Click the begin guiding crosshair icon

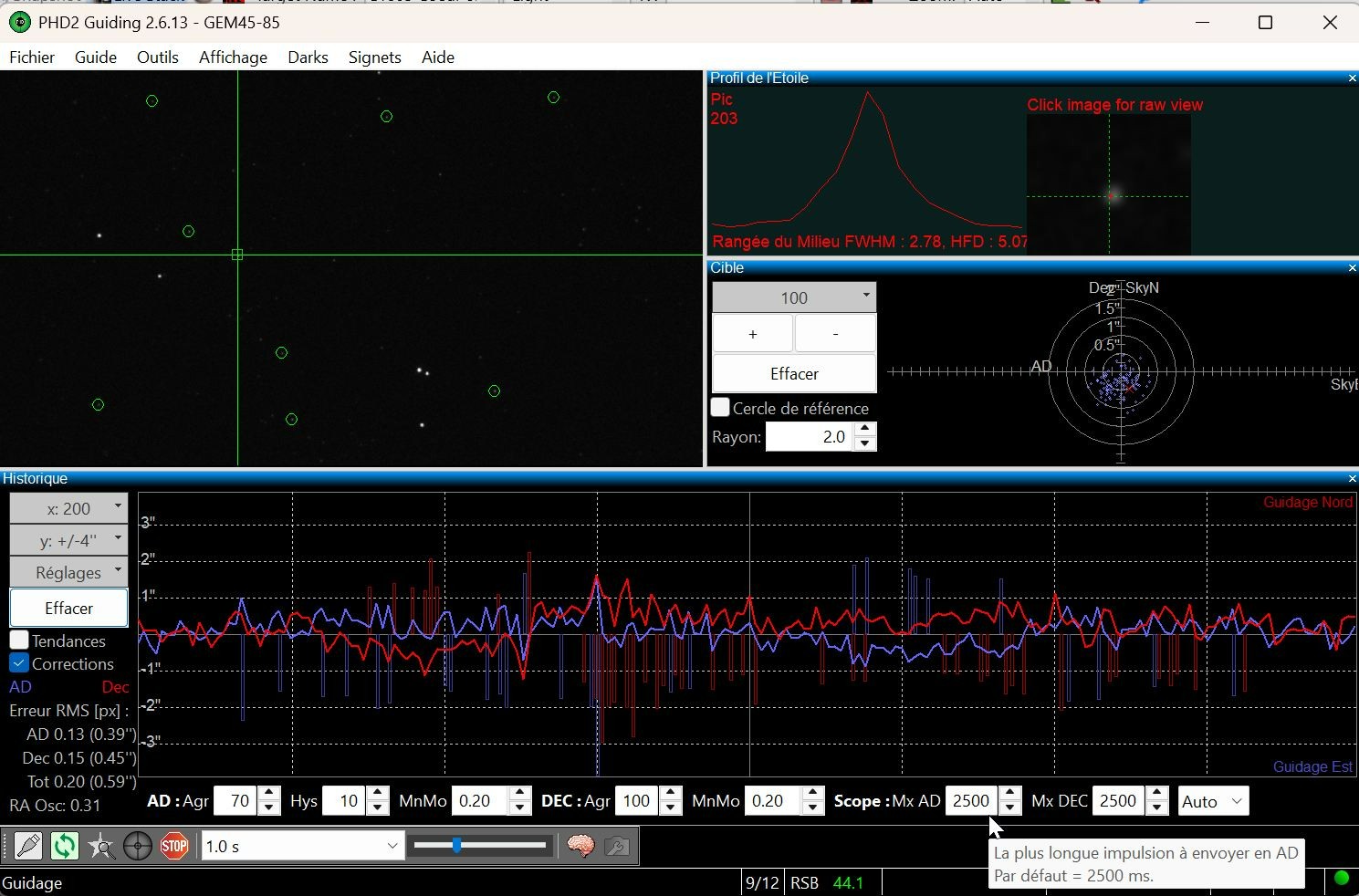[138, 847]
